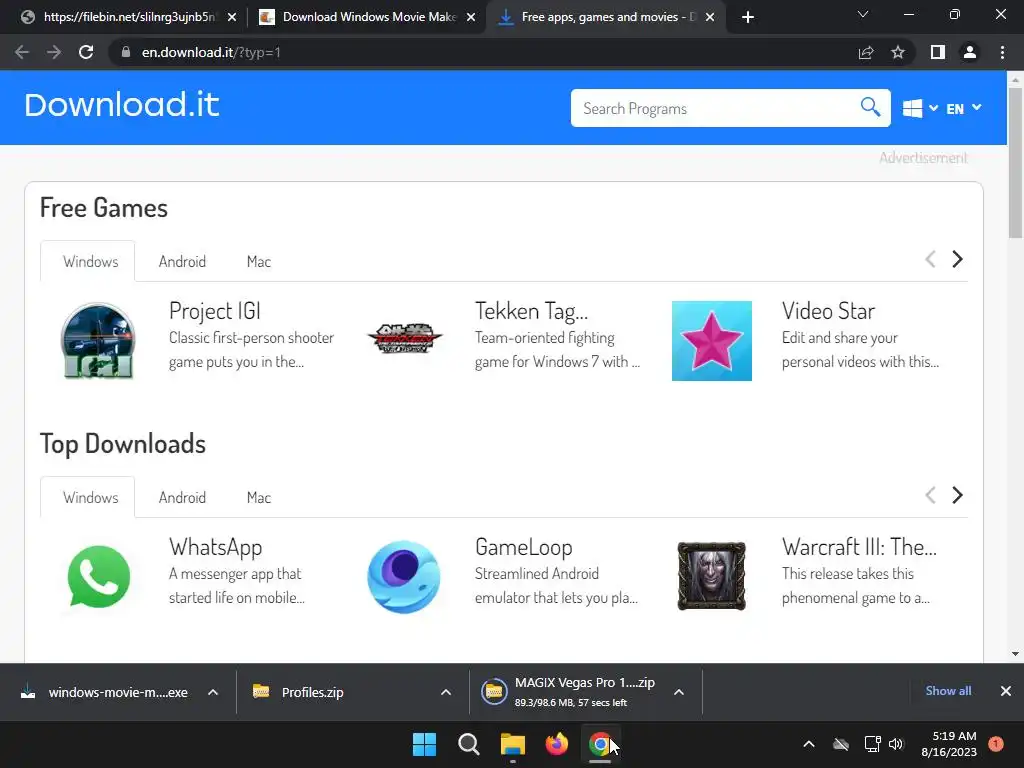The width and height of the screenshot is (1024, 768).
Task: Select Windows tab under Top Downloads
Action: pyautogui.click(x=90, y=498)
